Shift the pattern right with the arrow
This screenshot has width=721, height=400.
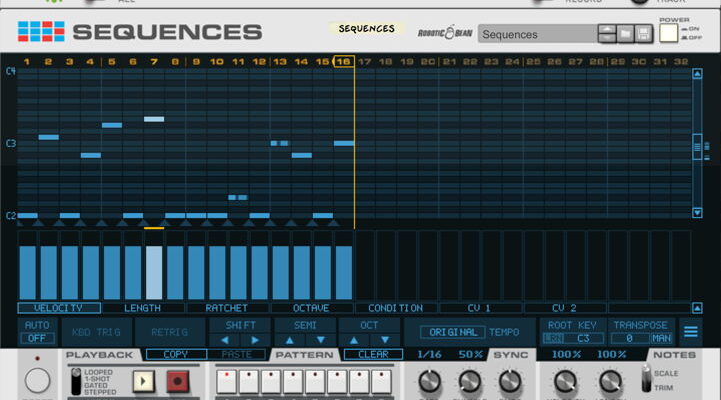click(x=256, y=340)
